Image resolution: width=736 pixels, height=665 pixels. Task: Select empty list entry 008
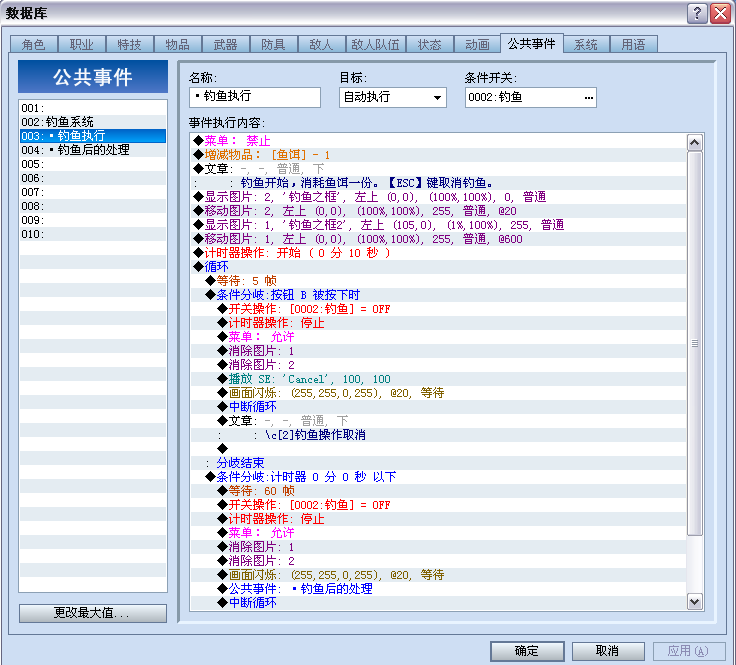pos(93,206)
